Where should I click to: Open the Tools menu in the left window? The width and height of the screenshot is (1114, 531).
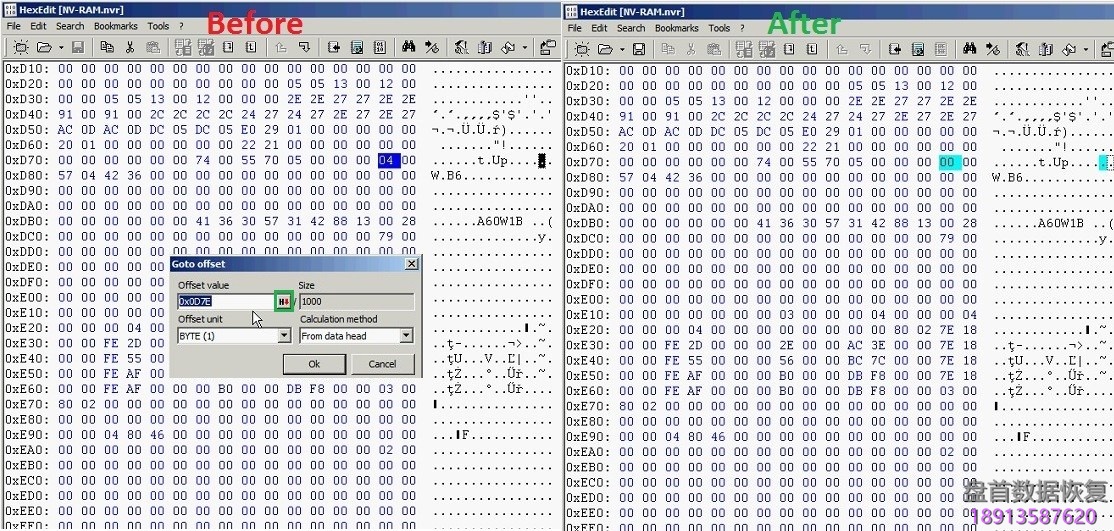pyautogui.click(x=158, y=26)
